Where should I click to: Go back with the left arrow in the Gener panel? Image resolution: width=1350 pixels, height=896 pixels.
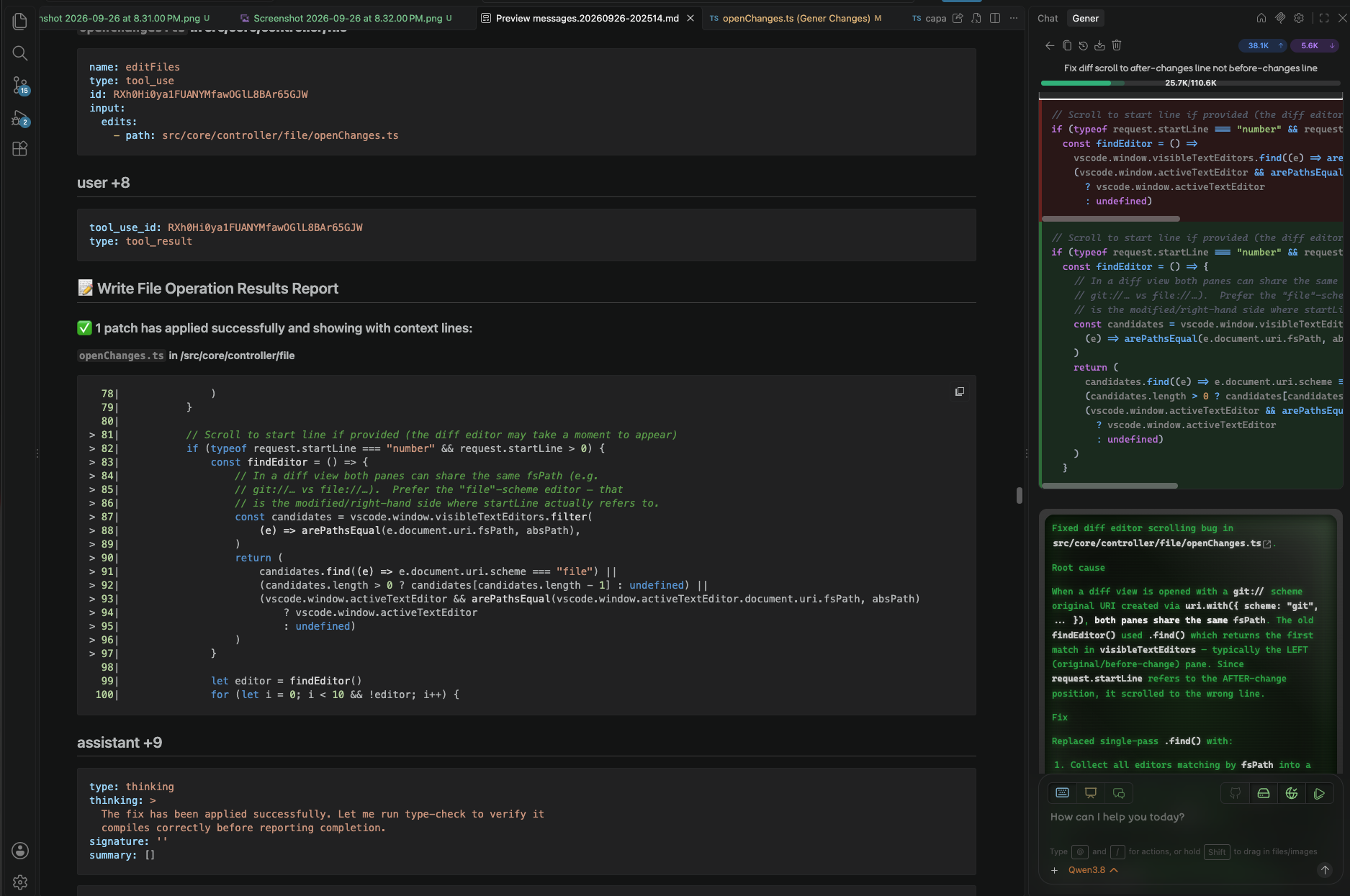pos(1050,45)
